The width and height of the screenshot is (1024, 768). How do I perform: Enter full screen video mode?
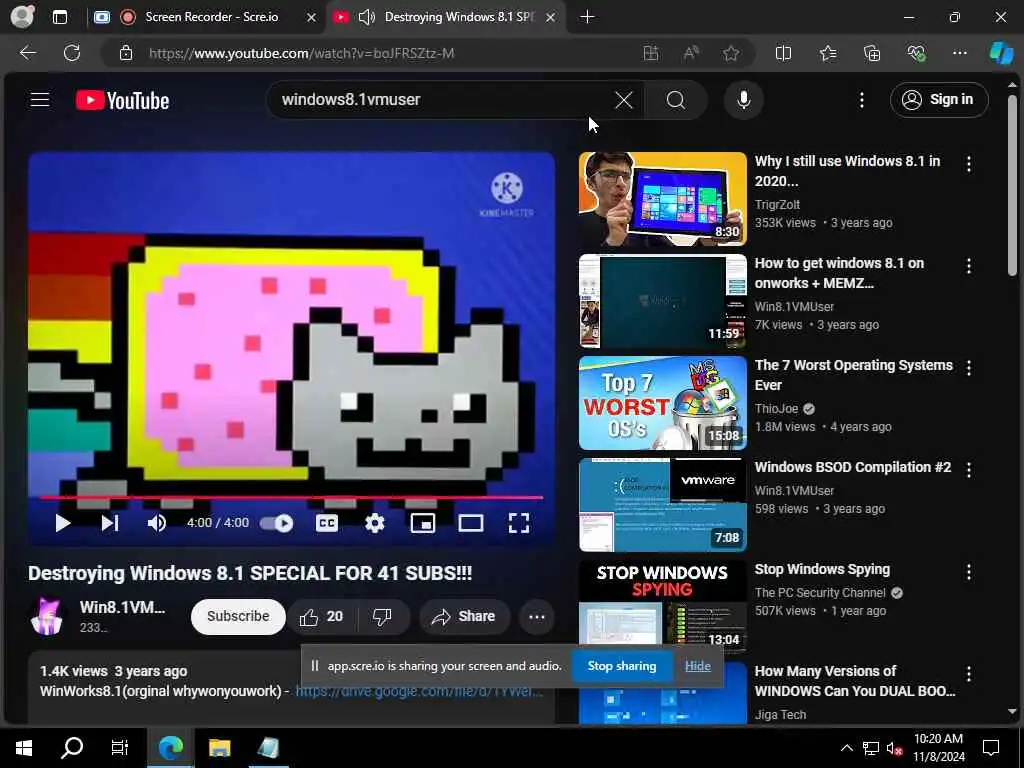519,523
